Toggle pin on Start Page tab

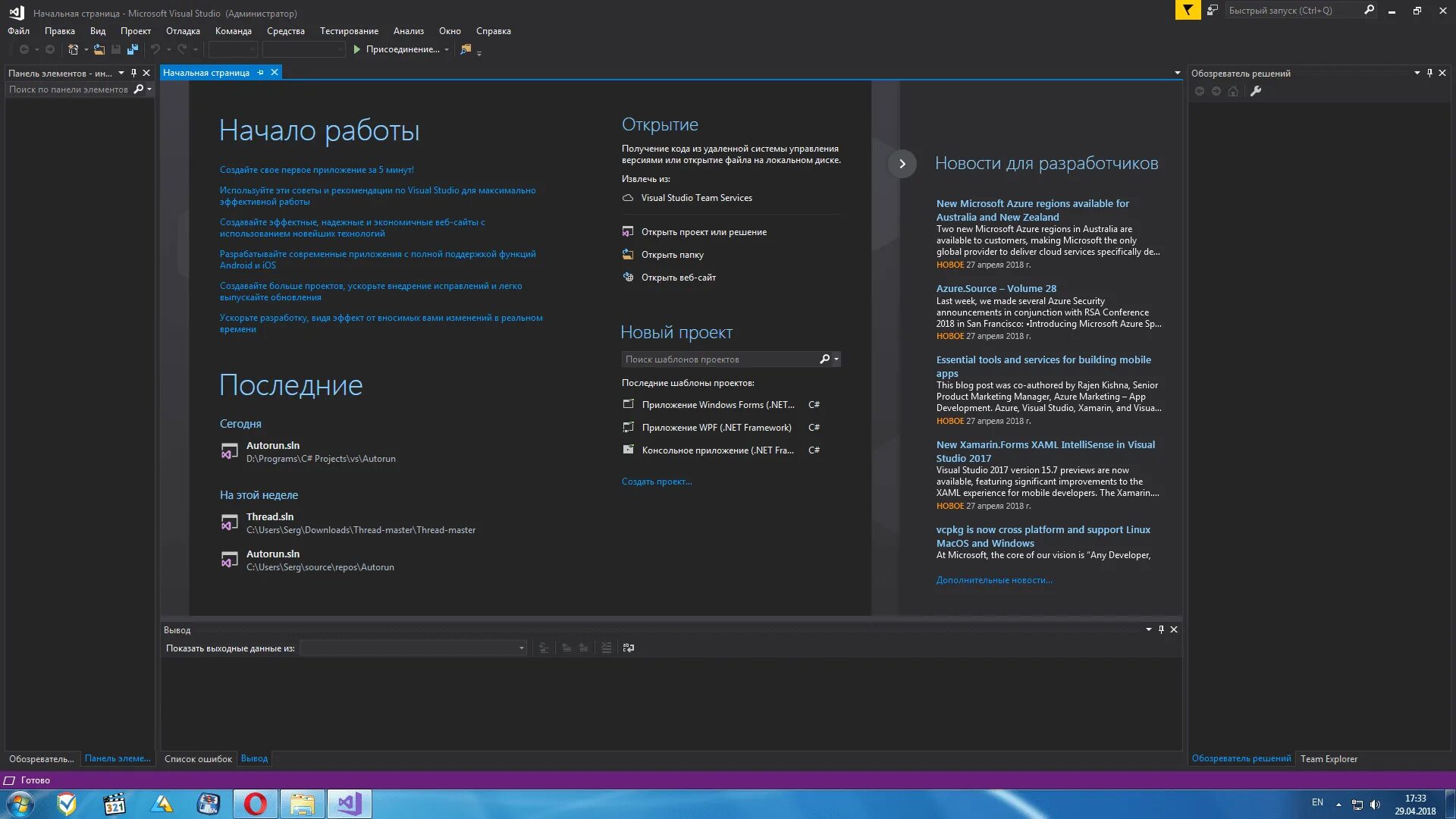point(260,73)
